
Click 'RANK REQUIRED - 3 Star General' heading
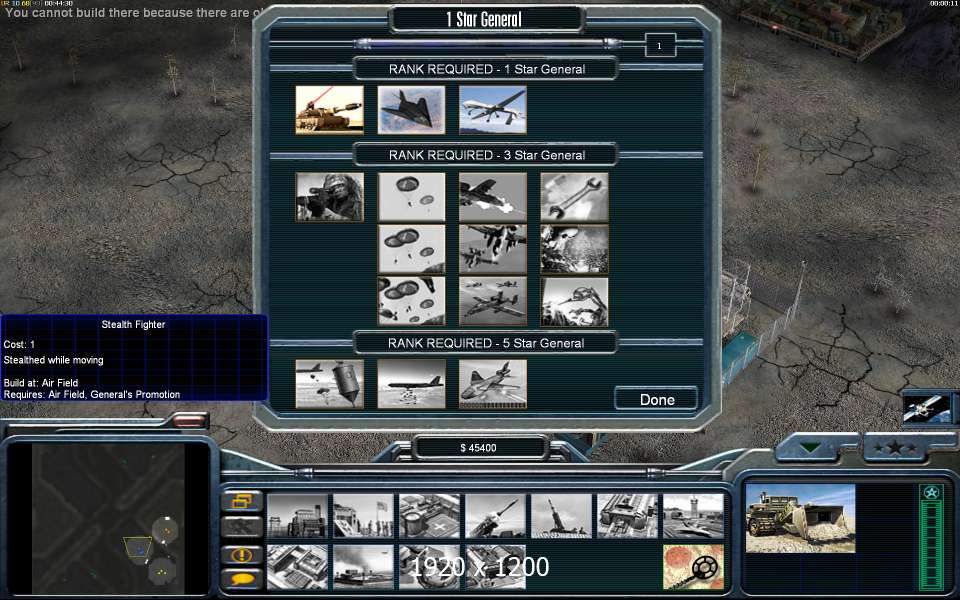[487, 155]
